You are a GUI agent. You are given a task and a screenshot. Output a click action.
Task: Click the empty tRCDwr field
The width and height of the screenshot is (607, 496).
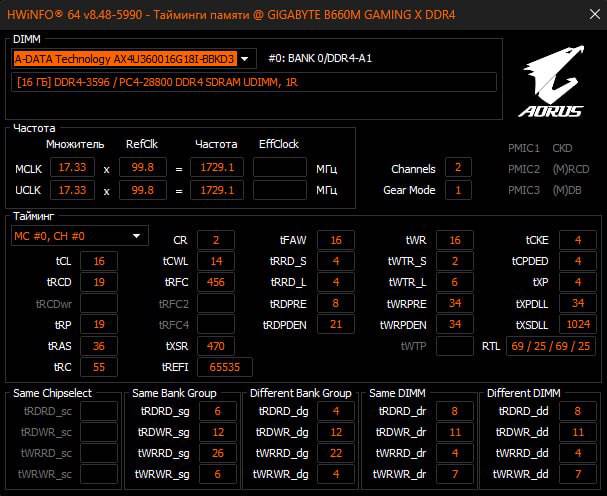[x=99, y=303]
